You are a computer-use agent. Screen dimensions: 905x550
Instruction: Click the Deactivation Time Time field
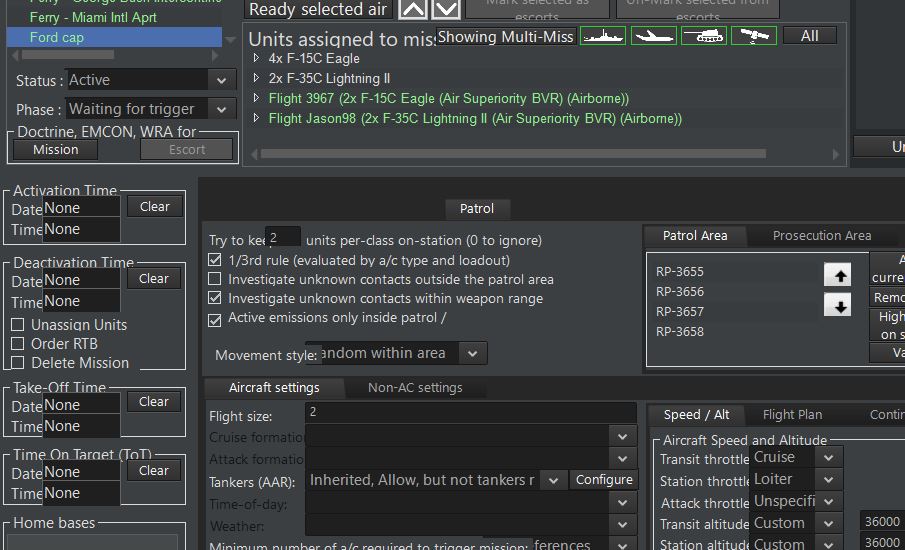point(81,301)
